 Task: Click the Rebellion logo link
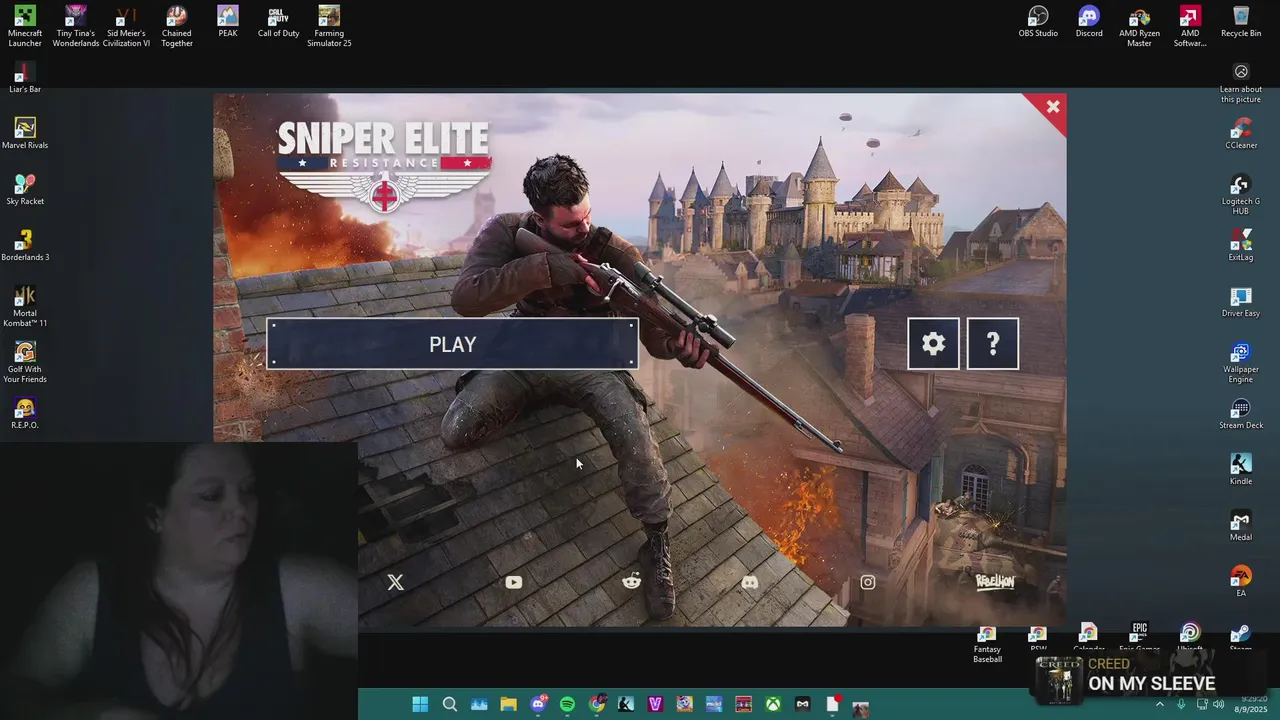click(x=995, y=582)
